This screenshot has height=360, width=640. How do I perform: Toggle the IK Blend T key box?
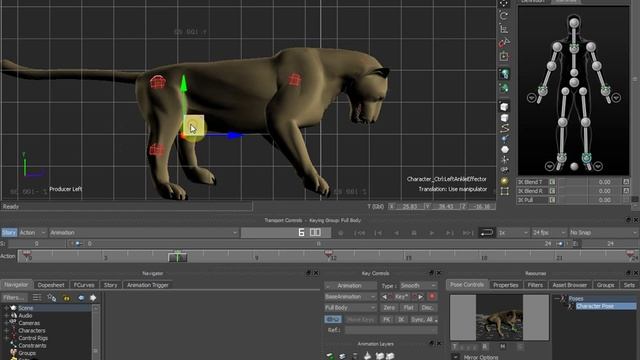tap(552, 182)
